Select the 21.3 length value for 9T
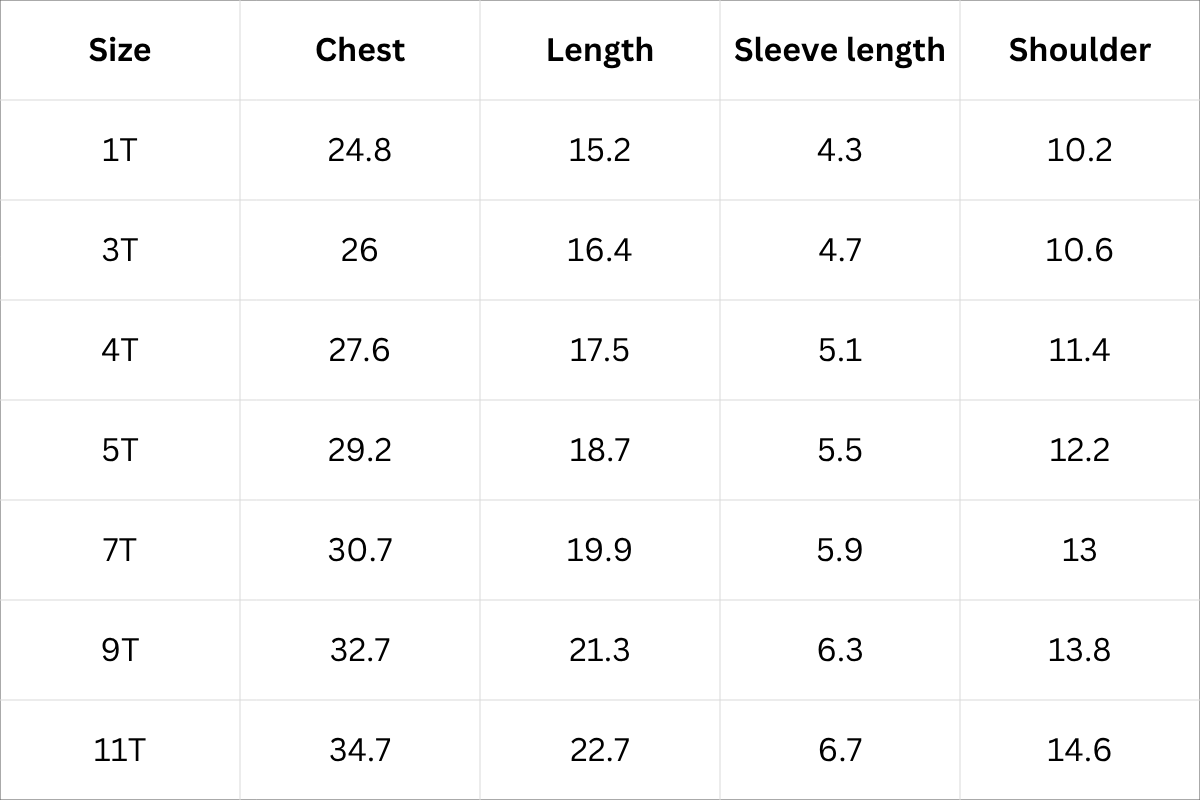The image size is (1200, 800). [600, 650]
